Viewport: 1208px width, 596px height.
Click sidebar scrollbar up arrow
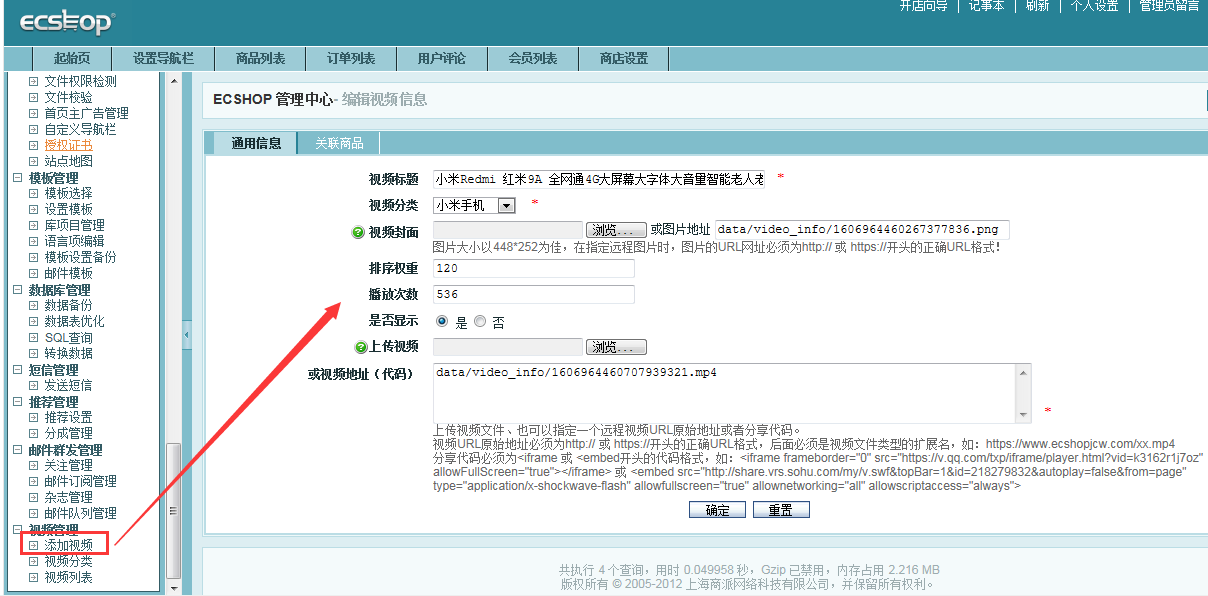click(174, 80)
